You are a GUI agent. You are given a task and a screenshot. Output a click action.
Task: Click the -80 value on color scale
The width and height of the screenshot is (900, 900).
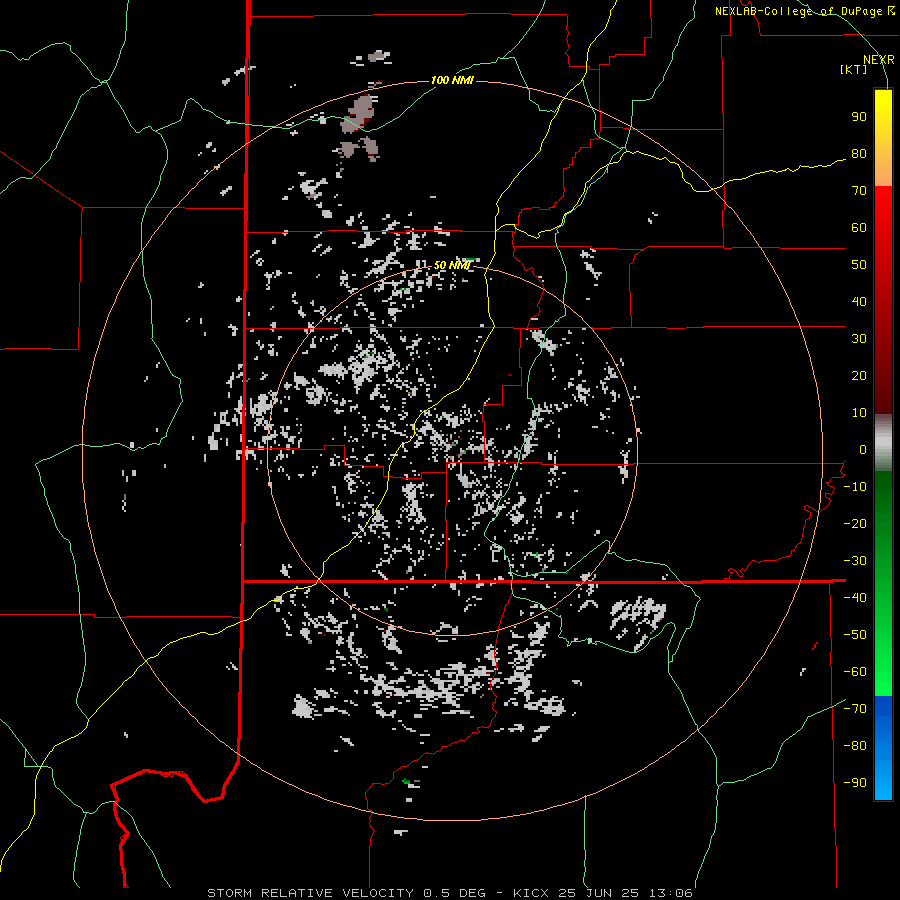855,746
